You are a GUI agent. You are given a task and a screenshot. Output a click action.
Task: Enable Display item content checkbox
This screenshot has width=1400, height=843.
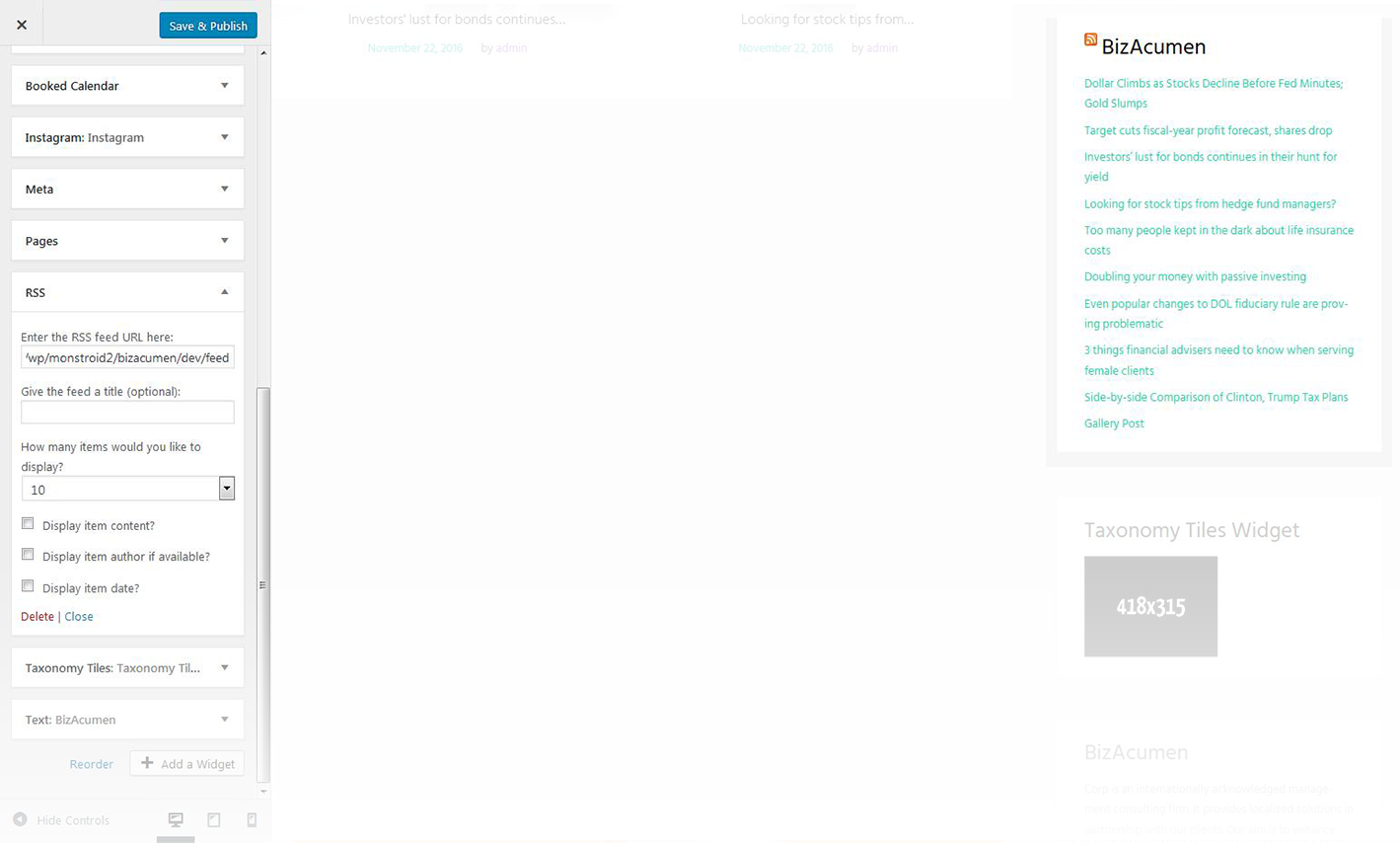[28, 524]
